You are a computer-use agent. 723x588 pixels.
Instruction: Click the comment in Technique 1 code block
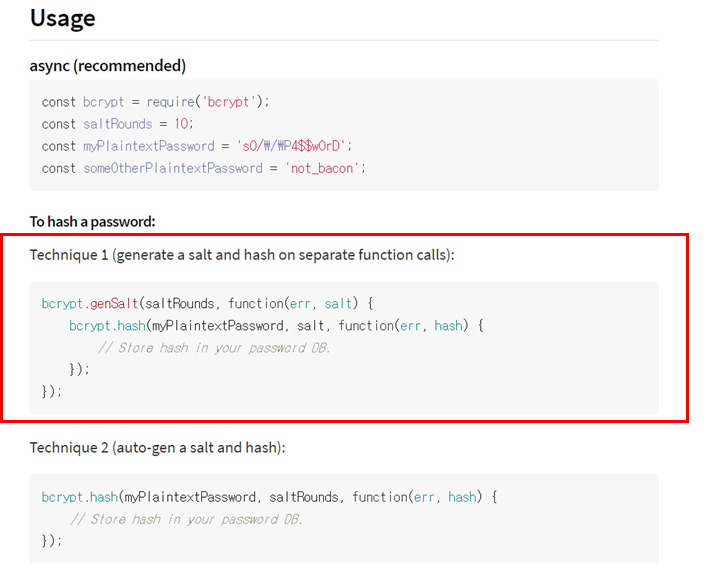(x=213, y=348)
